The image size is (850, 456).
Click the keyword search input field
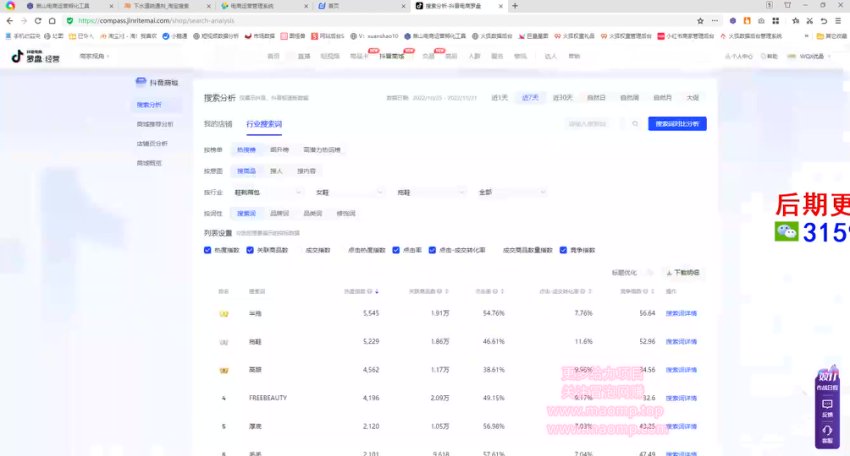click(592, 124)
